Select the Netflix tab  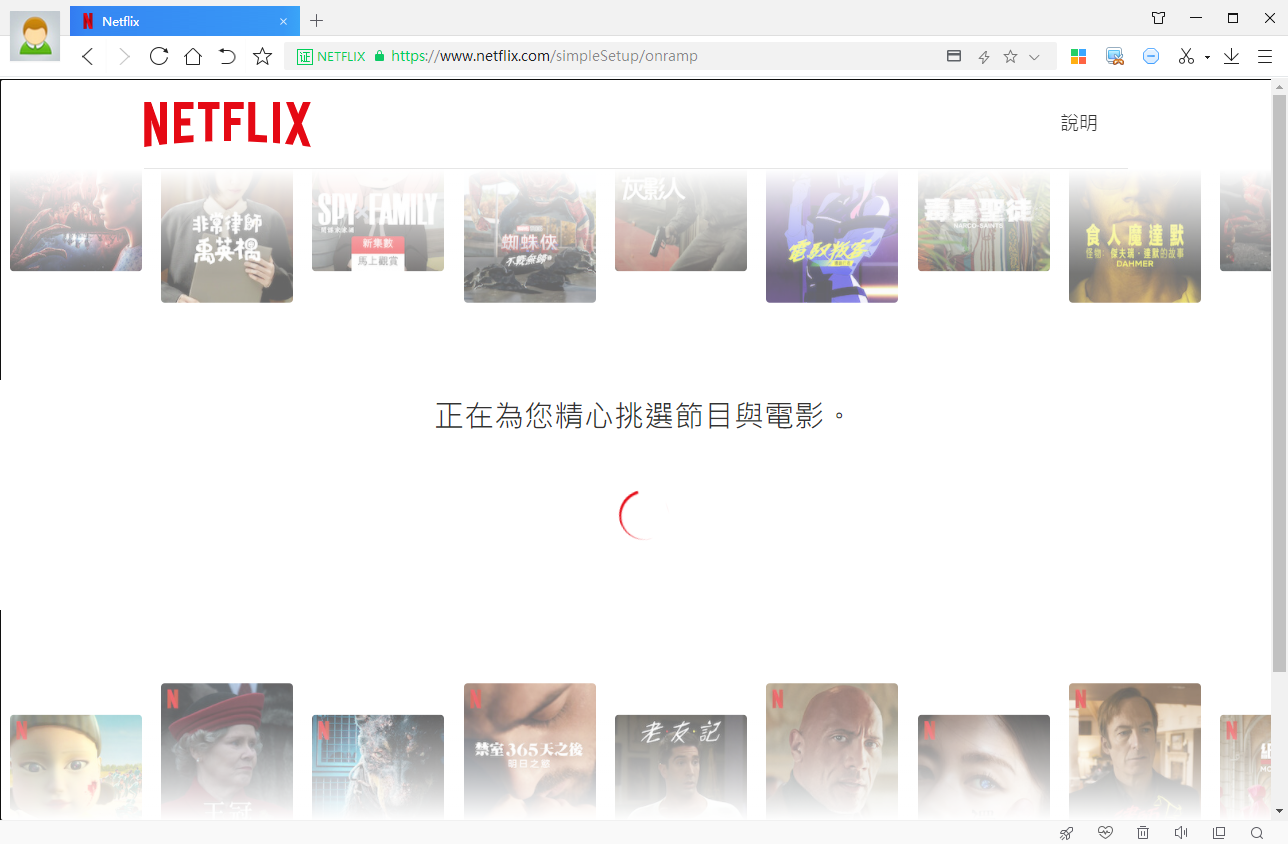[185, 21]
